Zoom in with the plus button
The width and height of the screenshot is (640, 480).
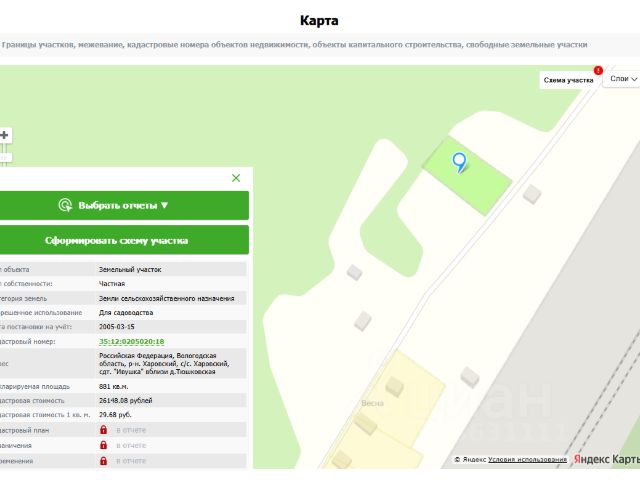click(x=5, y=135)
